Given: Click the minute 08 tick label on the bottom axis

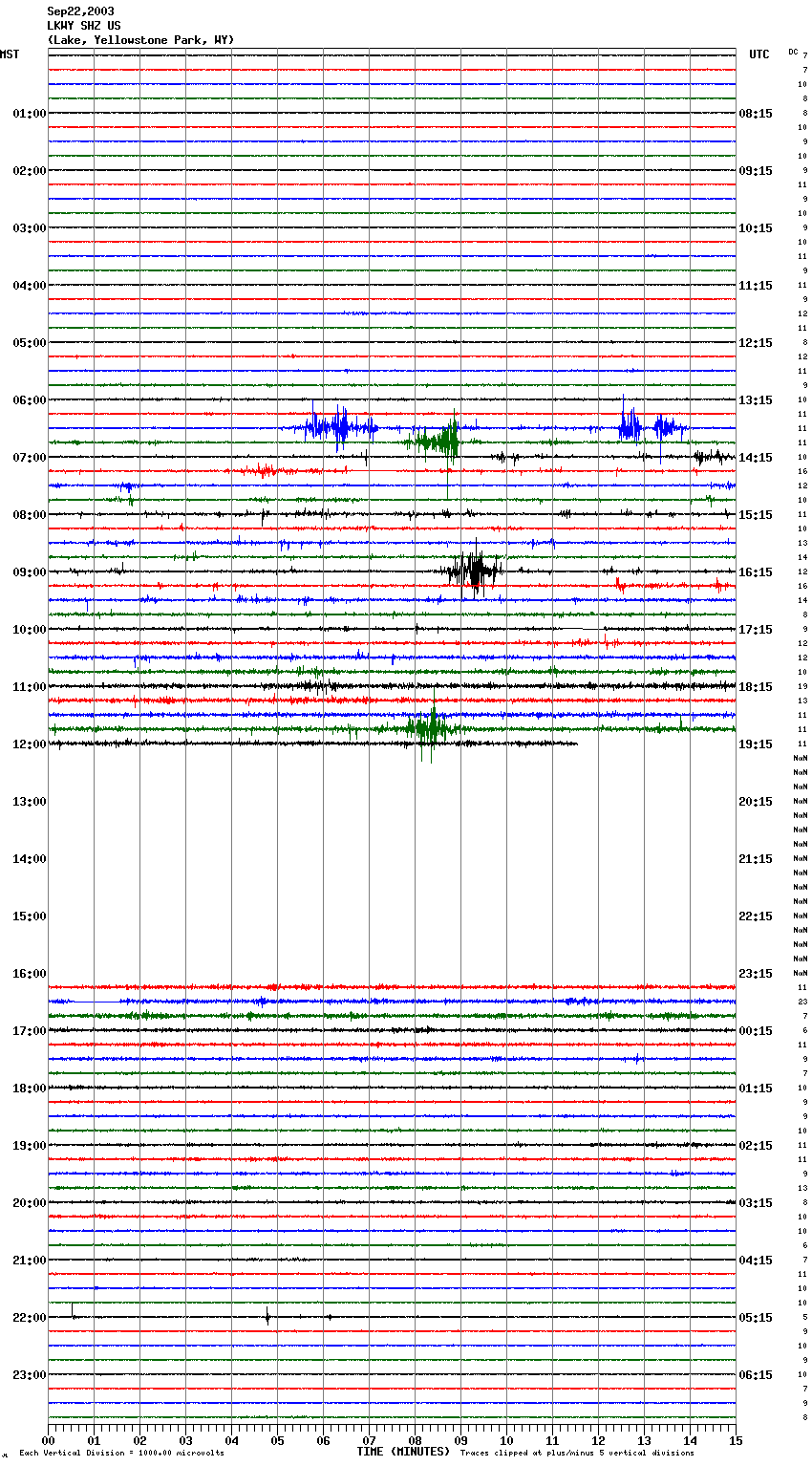Looking at the screenshot, I should tap(415, 1440).
